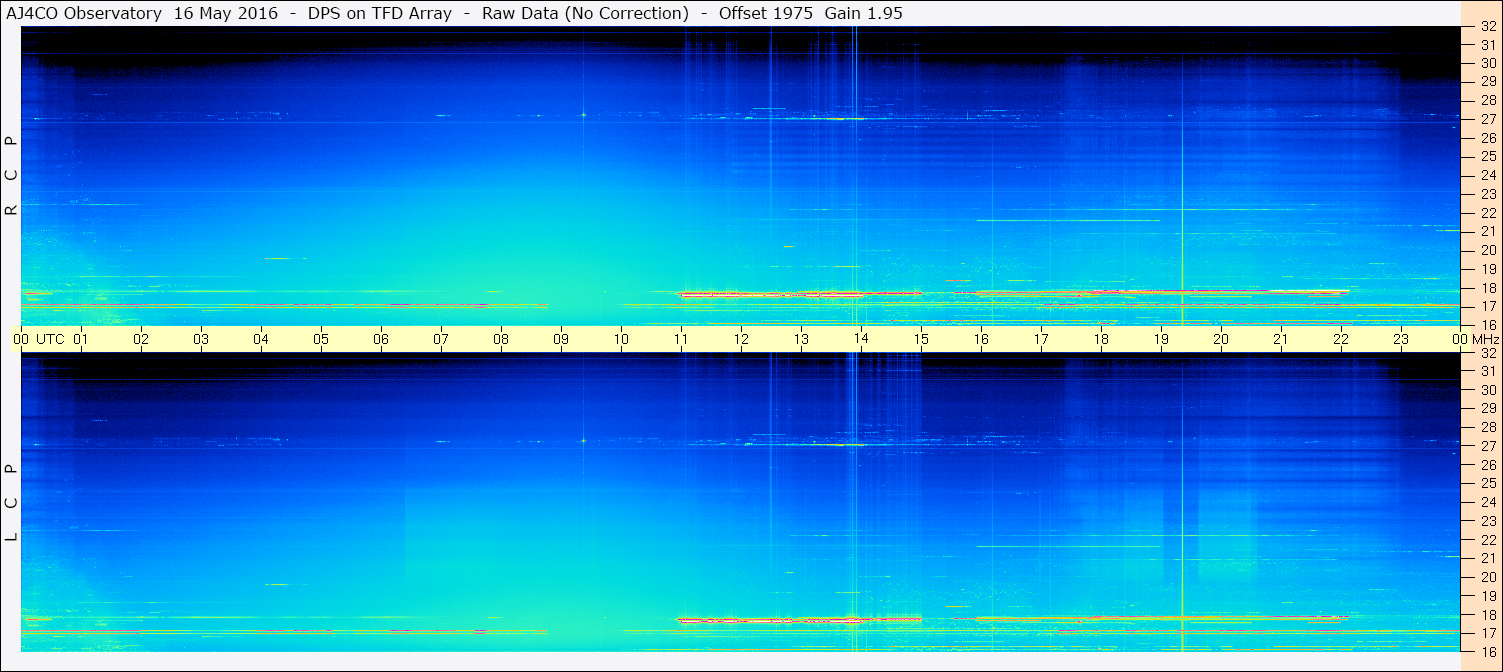The width and height of the screenshot is (1503, 672).
Task: Click the 15 hour marker on the UTC axis
Action: point(921,339)
